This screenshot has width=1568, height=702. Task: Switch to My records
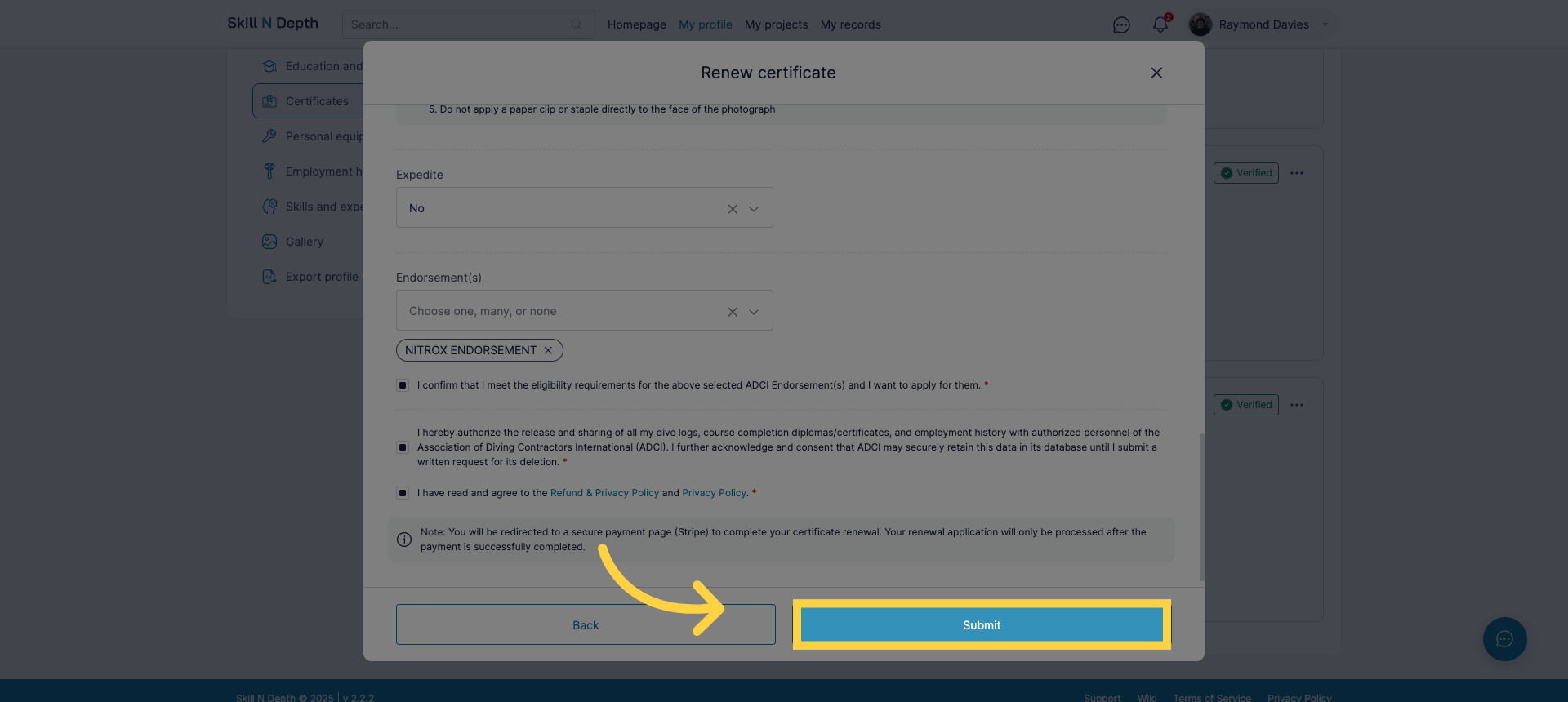[x=850, y=24]
